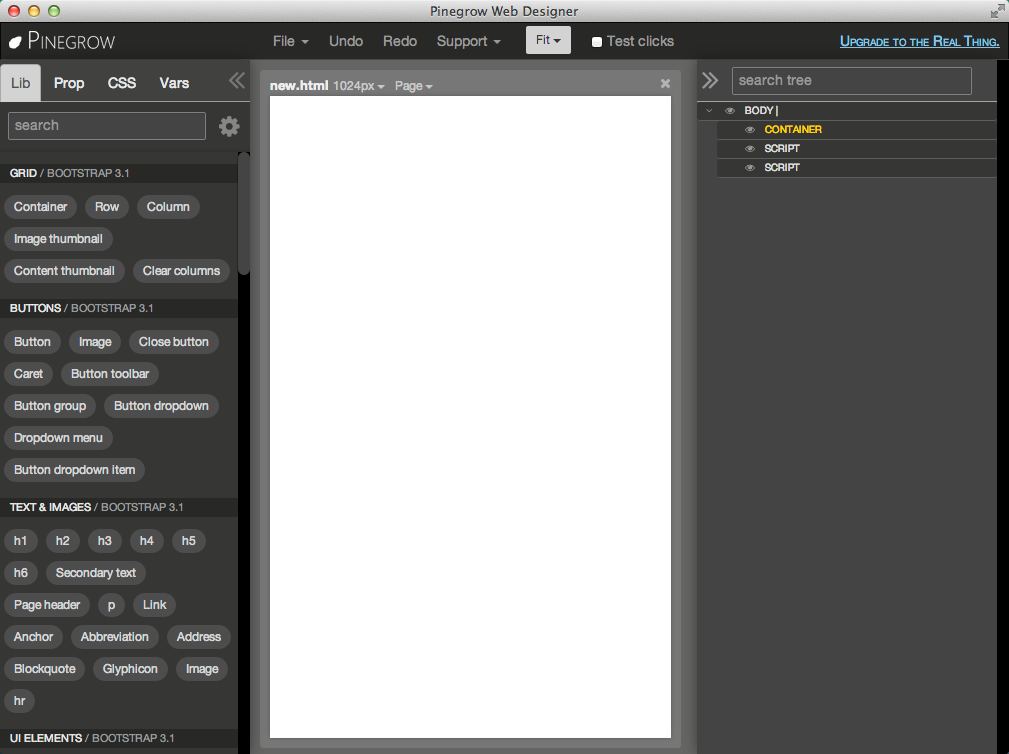This screenshot has height=754, width=1009.
Task: Select CONTAINER in the element tree
Action: click(793, 129)
